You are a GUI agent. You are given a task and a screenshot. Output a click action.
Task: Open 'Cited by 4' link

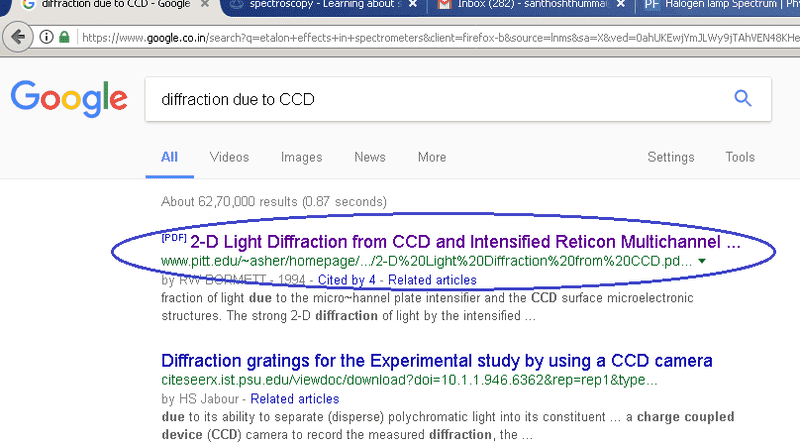pyautogui.click(x=350, y=279)
